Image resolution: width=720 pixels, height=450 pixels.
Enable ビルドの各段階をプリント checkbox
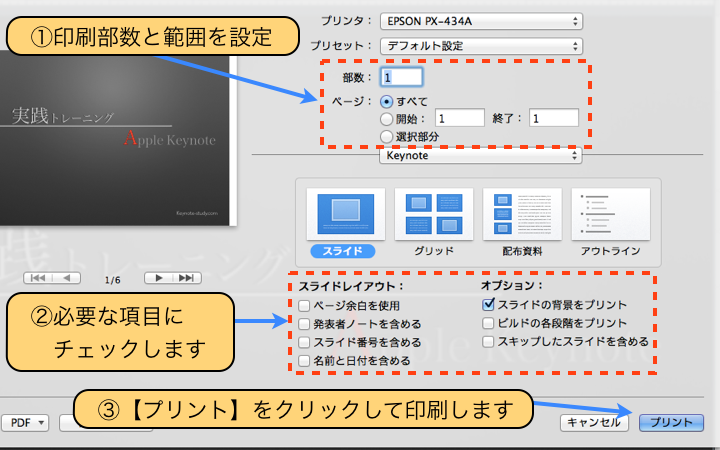coord(488,323)
